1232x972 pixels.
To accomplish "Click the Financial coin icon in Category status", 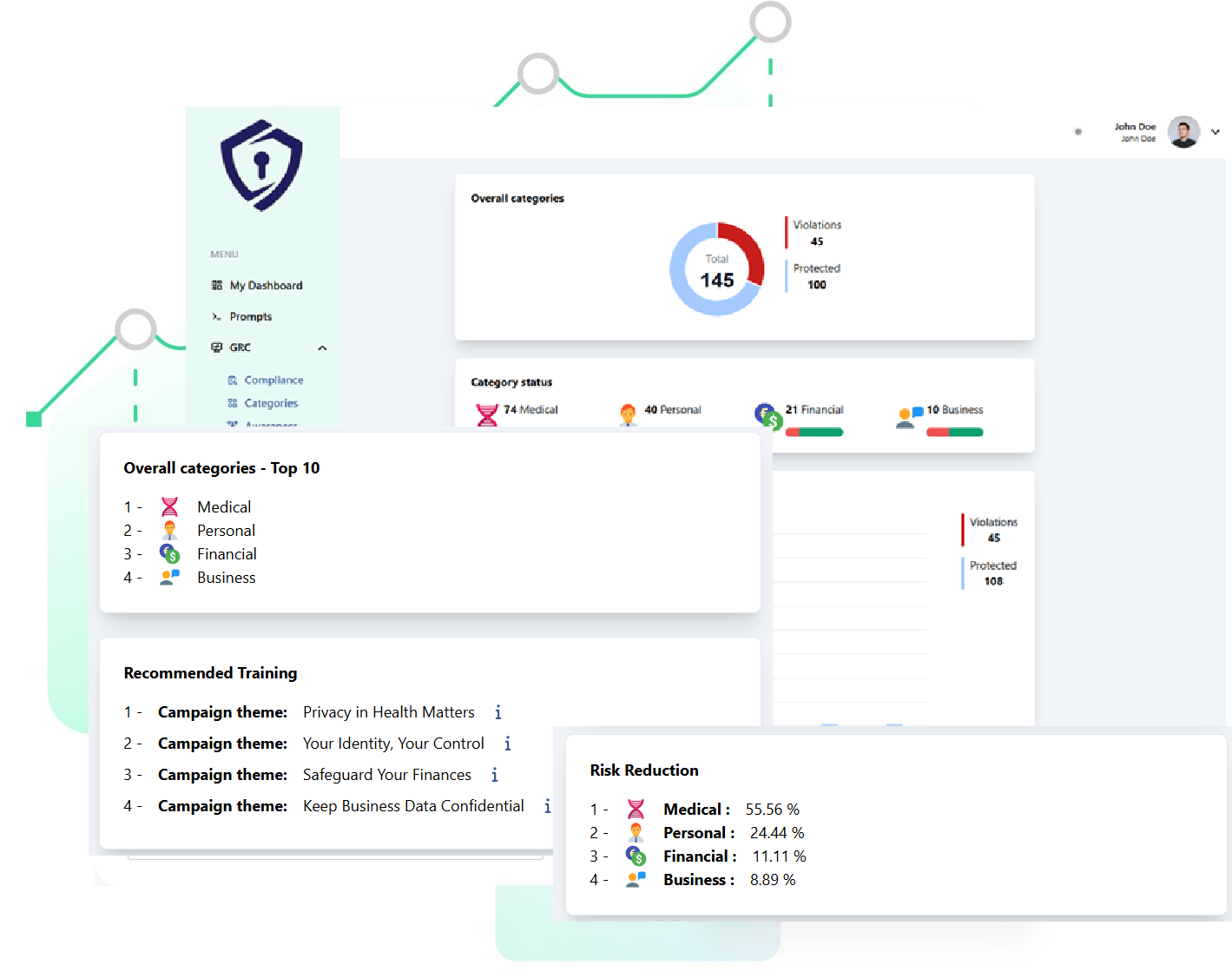I will pos(768,416).
